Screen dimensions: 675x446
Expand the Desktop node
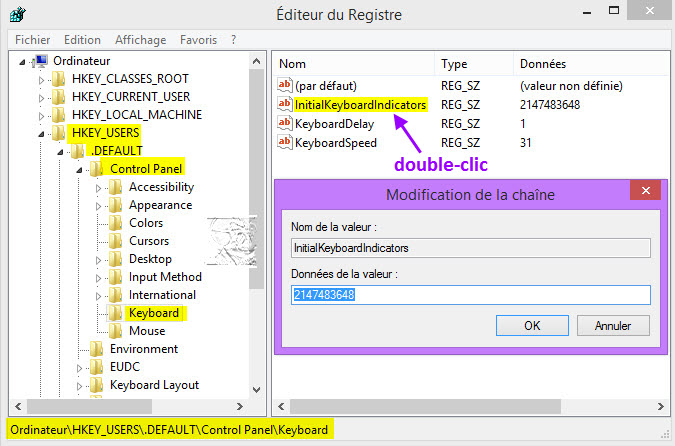coord(98,260)
